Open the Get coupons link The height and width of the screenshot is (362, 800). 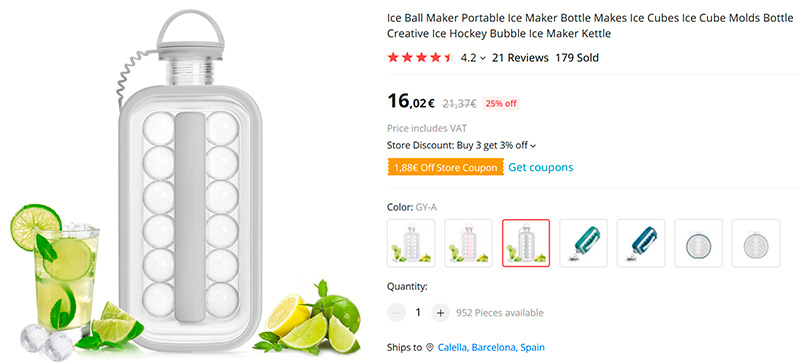click(541, 167)
